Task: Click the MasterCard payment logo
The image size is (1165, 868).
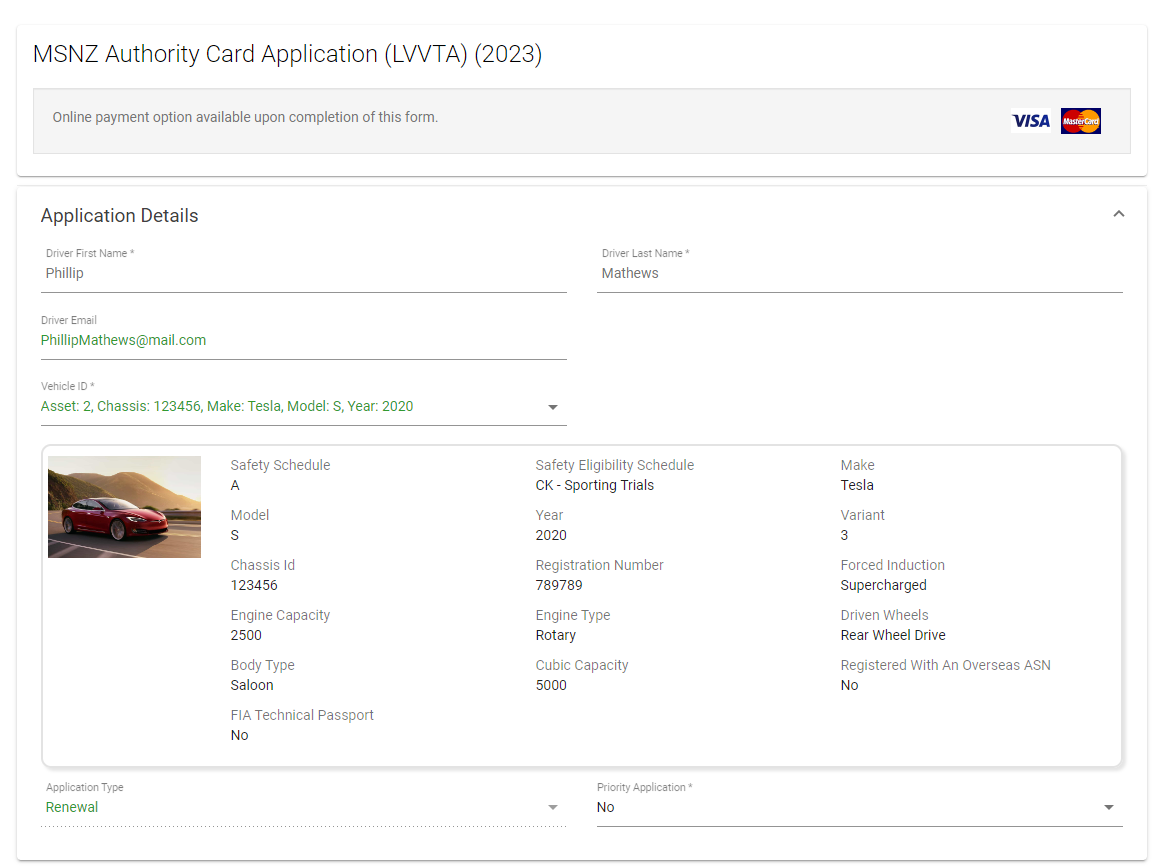Action: (1081, 121)
